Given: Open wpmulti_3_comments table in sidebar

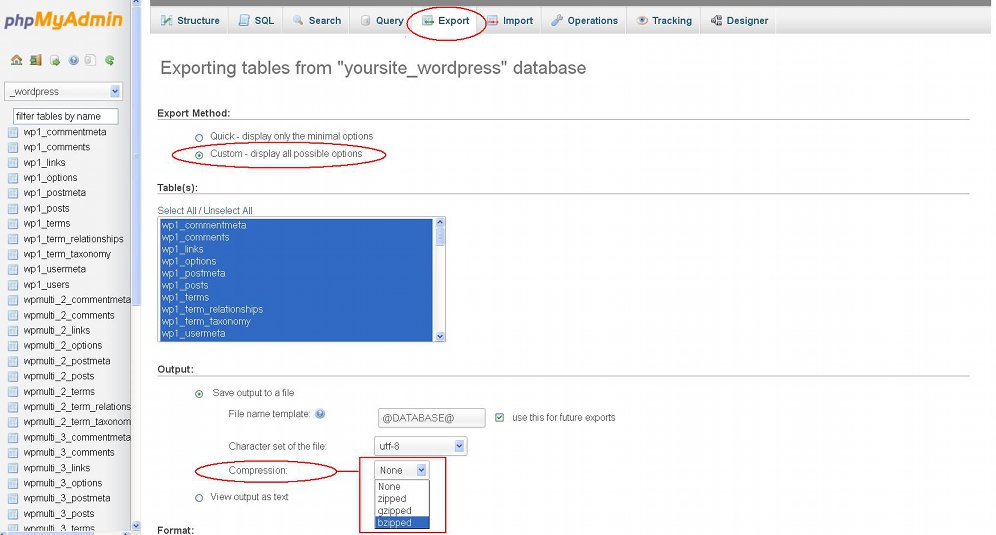Looking at the screenshot, I should pyautogui.click(x=69, y=452).
